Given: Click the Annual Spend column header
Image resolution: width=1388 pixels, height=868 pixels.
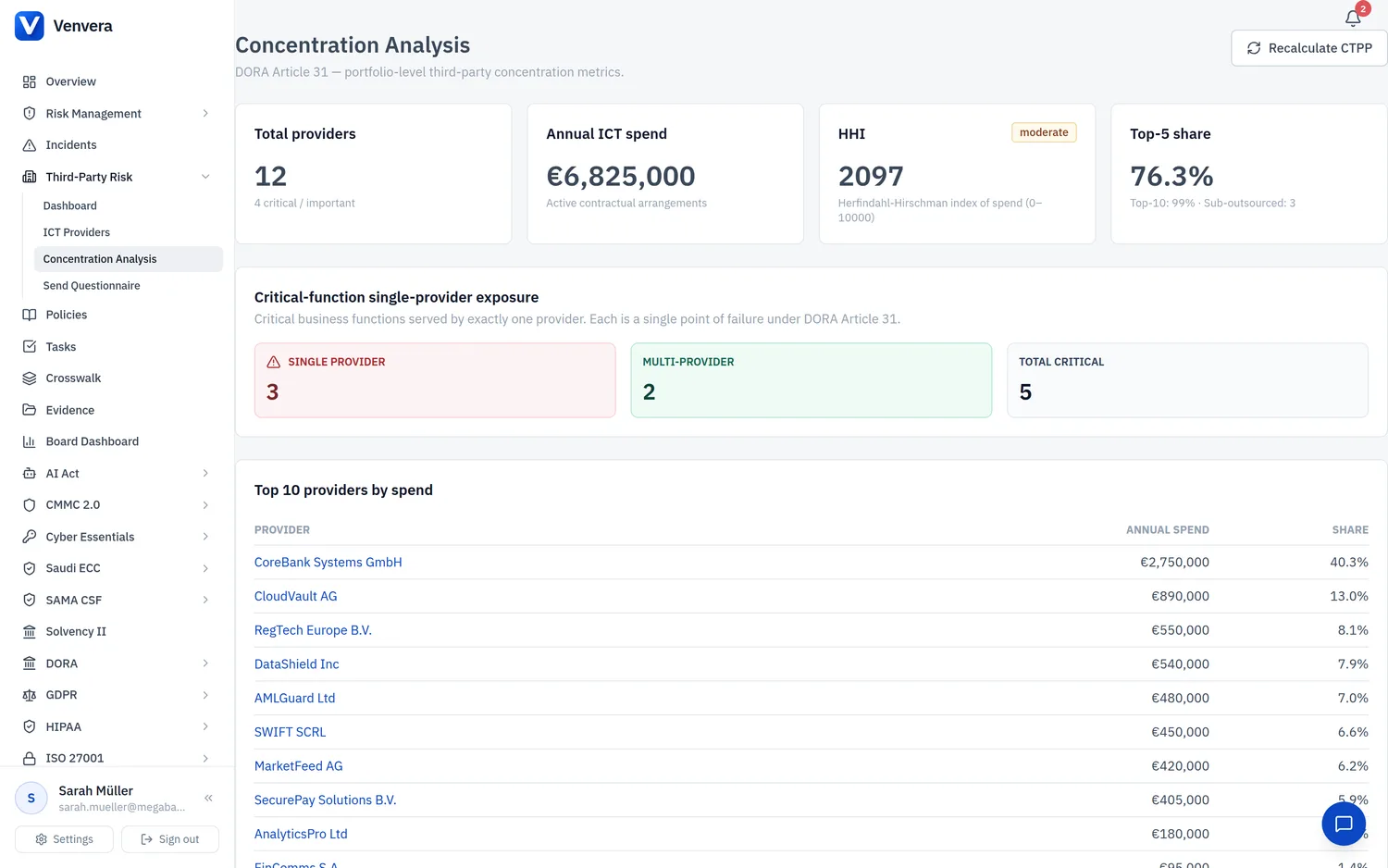Looking at the screenshot, I should point(1168,530).
